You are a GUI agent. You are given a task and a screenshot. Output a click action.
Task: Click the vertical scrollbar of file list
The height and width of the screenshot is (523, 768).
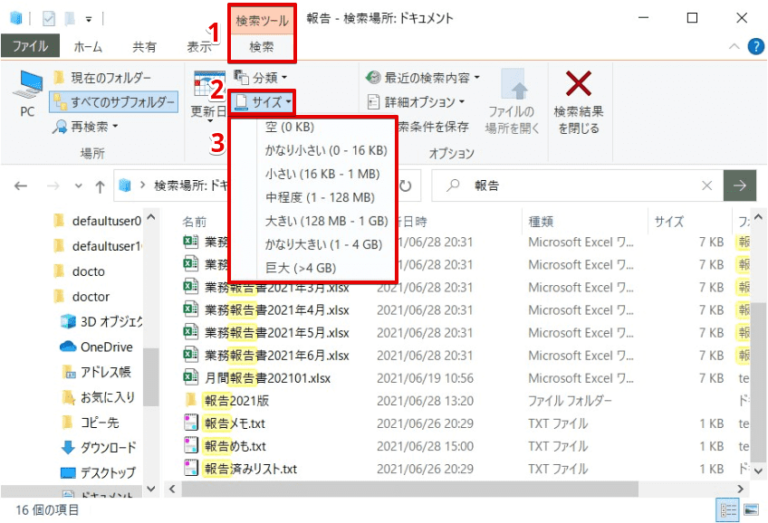pos(758,382)
